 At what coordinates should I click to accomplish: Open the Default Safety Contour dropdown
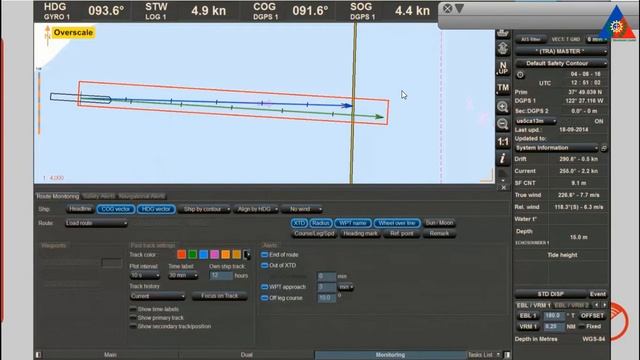coord(561,63)
